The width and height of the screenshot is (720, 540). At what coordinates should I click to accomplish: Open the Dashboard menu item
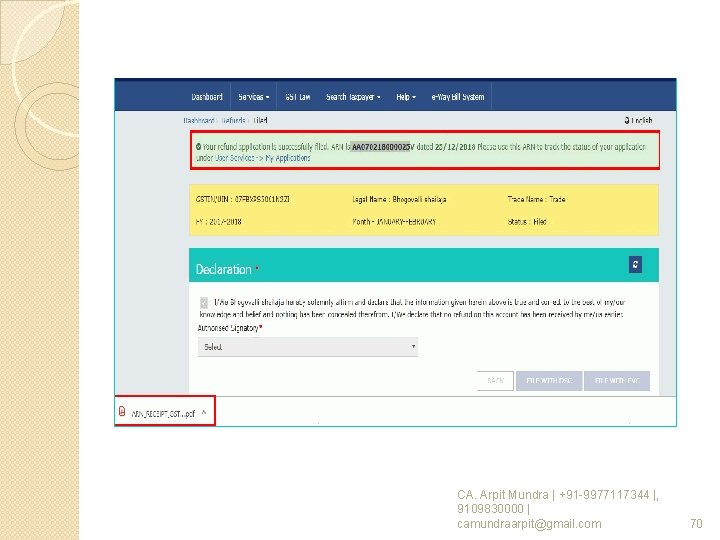[207, 97]
